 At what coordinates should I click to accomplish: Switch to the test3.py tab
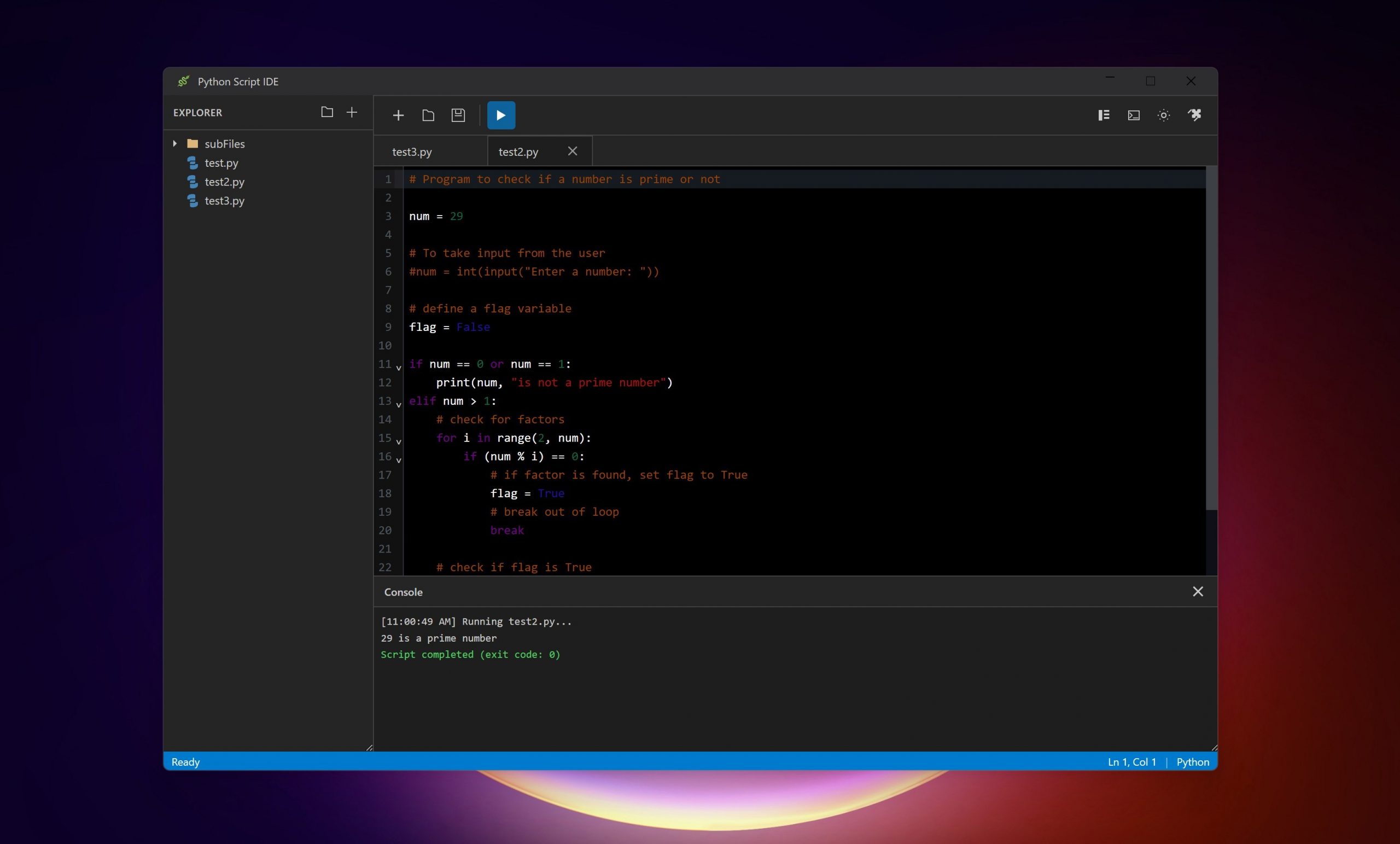click(x=411, y=151)
